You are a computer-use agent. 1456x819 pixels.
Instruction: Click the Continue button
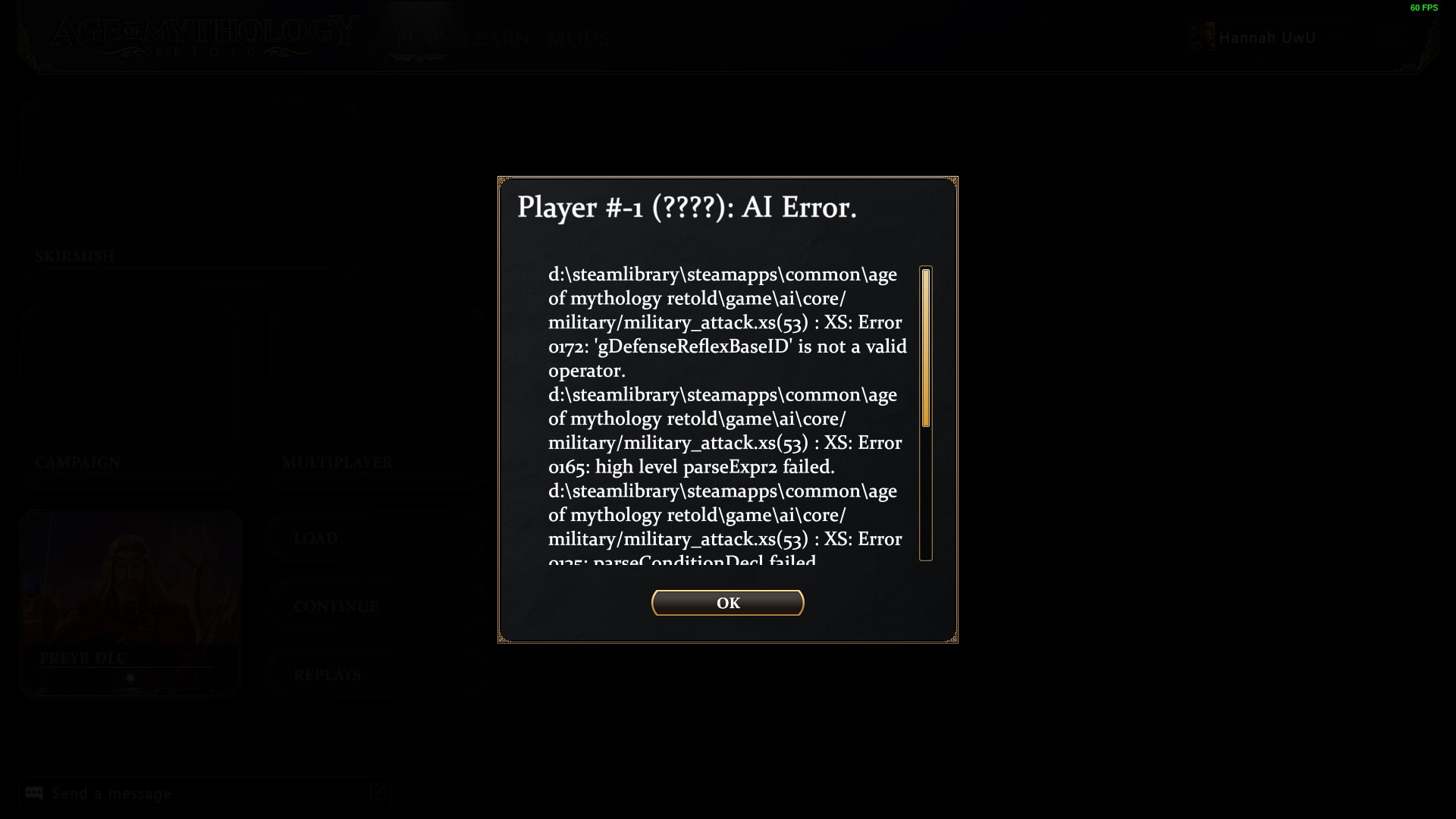377,607
